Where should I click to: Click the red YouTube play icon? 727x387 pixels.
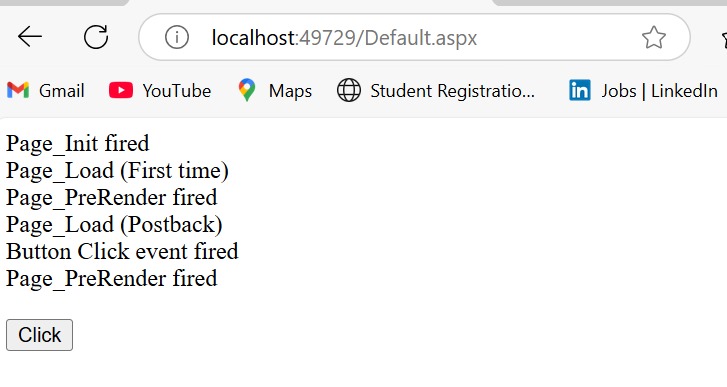[x=121, y=90]
